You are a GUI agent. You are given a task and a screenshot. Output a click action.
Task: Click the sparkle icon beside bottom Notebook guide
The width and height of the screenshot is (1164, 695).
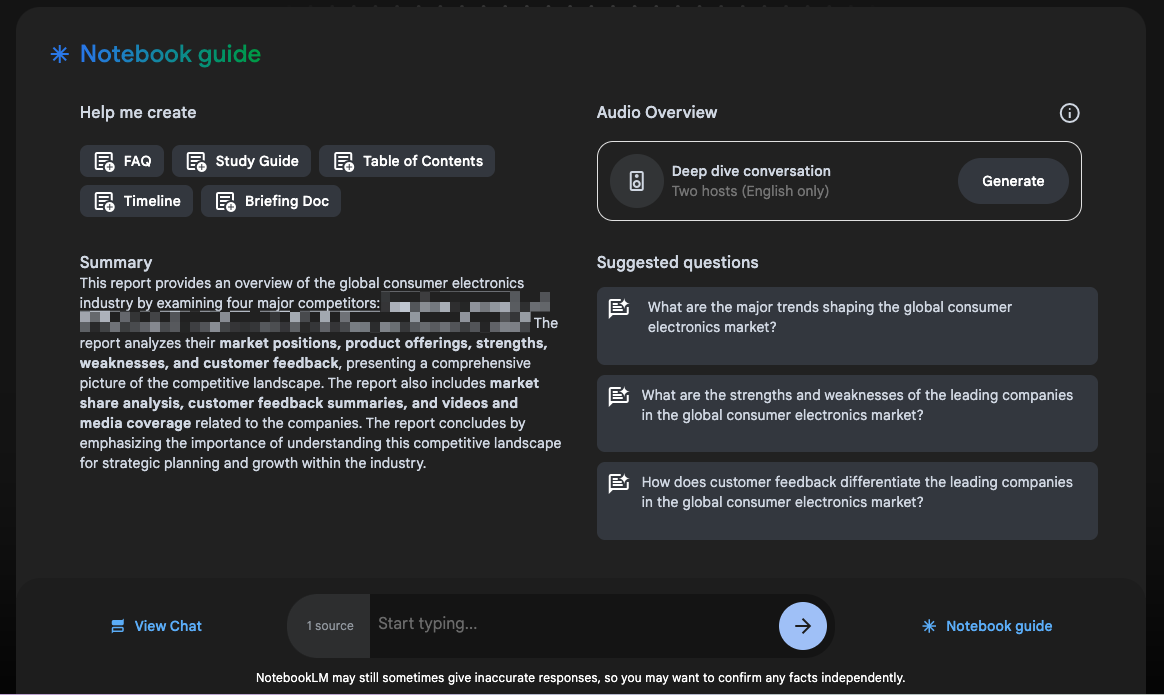tap(929, 626)
